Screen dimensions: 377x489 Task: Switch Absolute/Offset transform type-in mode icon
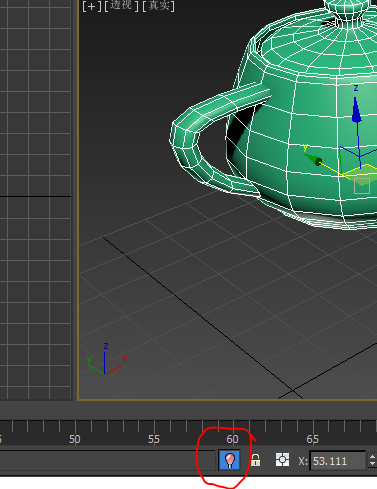[282, 460]
